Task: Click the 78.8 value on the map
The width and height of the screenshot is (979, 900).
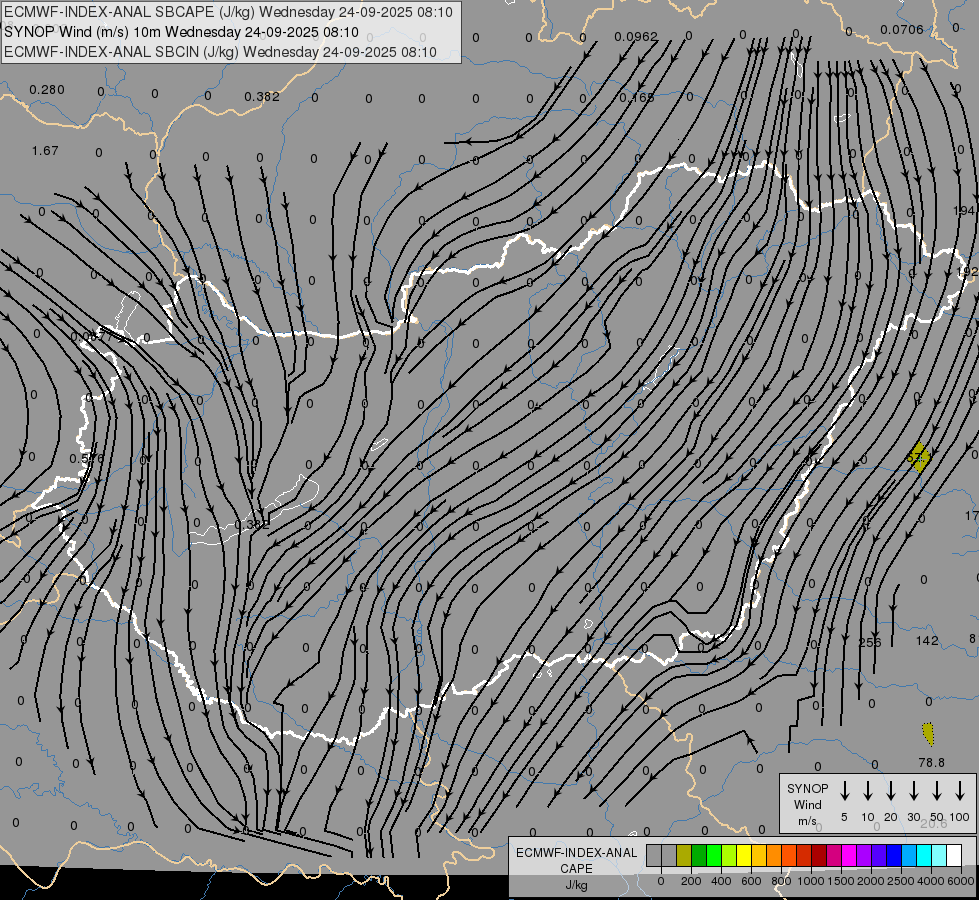Action: coord(931,762)
